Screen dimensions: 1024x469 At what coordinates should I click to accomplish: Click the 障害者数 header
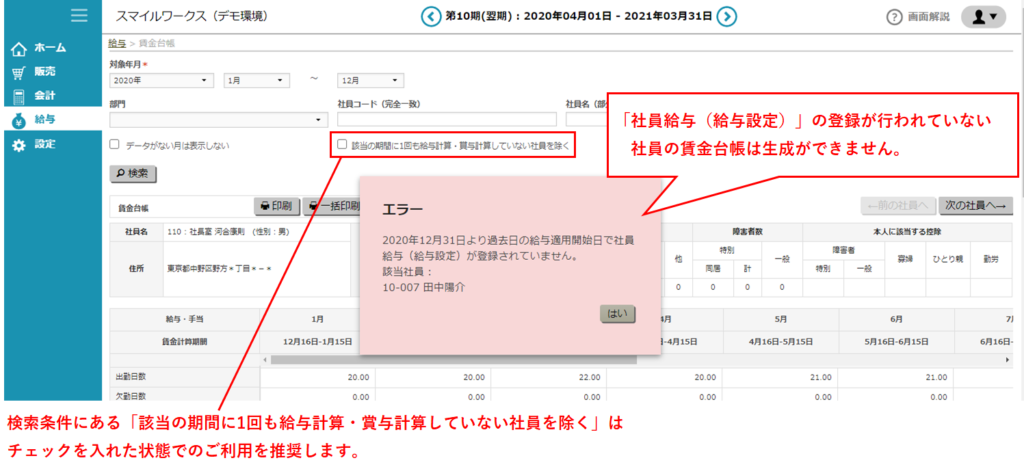coord(747,231)
